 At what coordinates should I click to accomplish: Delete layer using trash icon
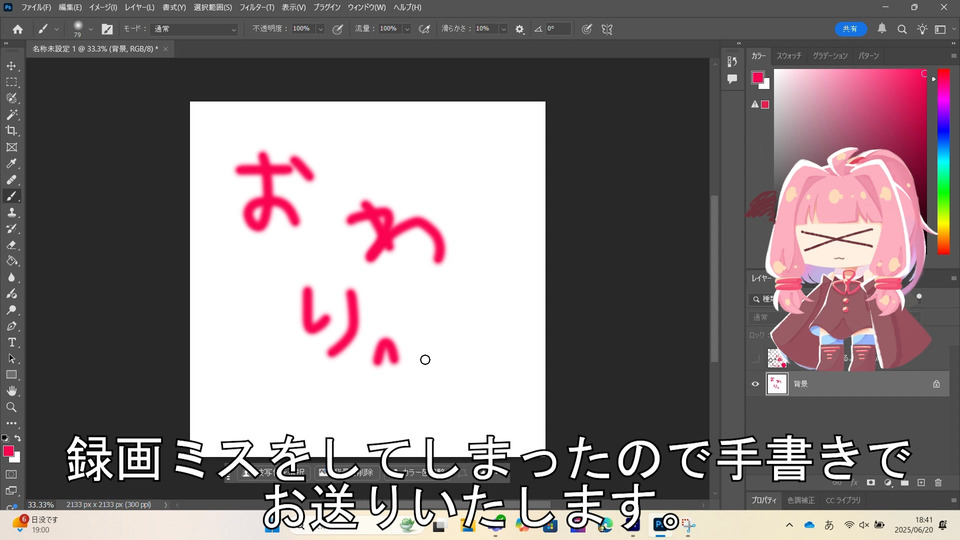pos(938,482)
